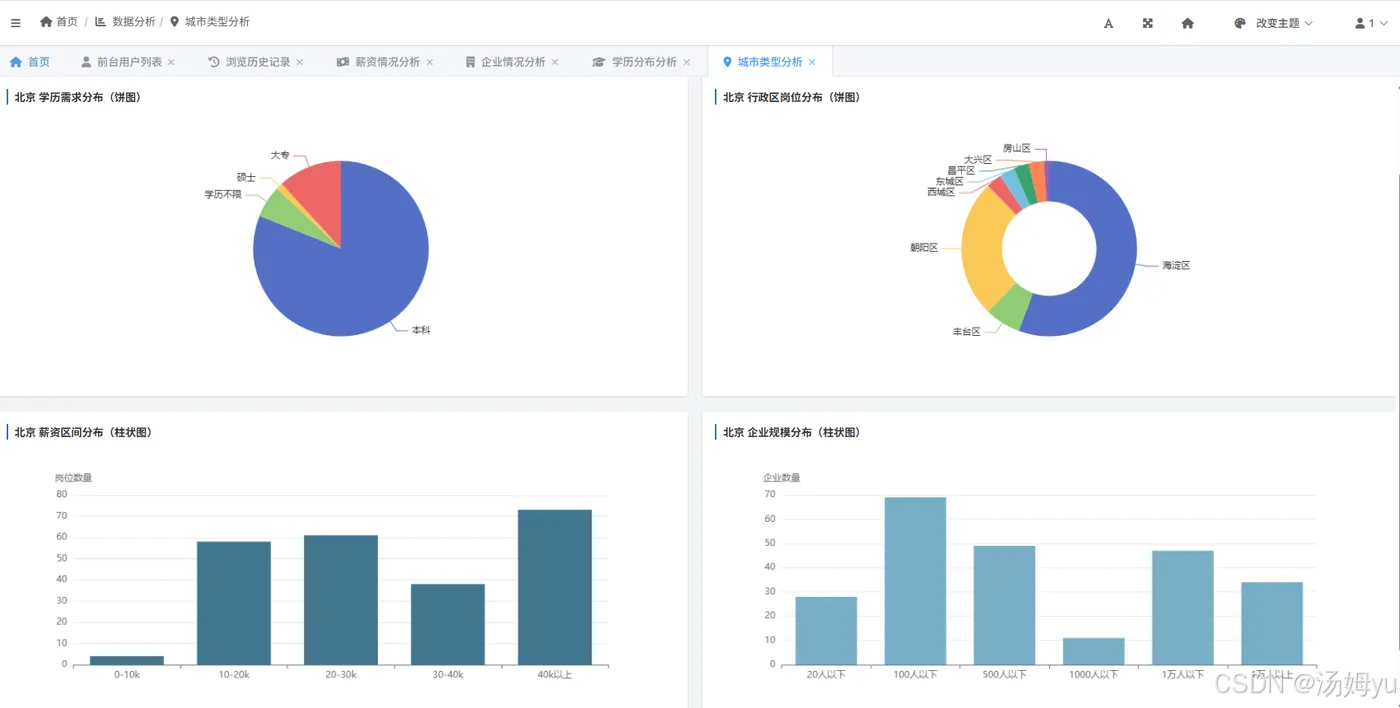The width and height of the screenshot is (1400, 708).
Task: Click the font size 'A' icon
Action: point(1108,23)
